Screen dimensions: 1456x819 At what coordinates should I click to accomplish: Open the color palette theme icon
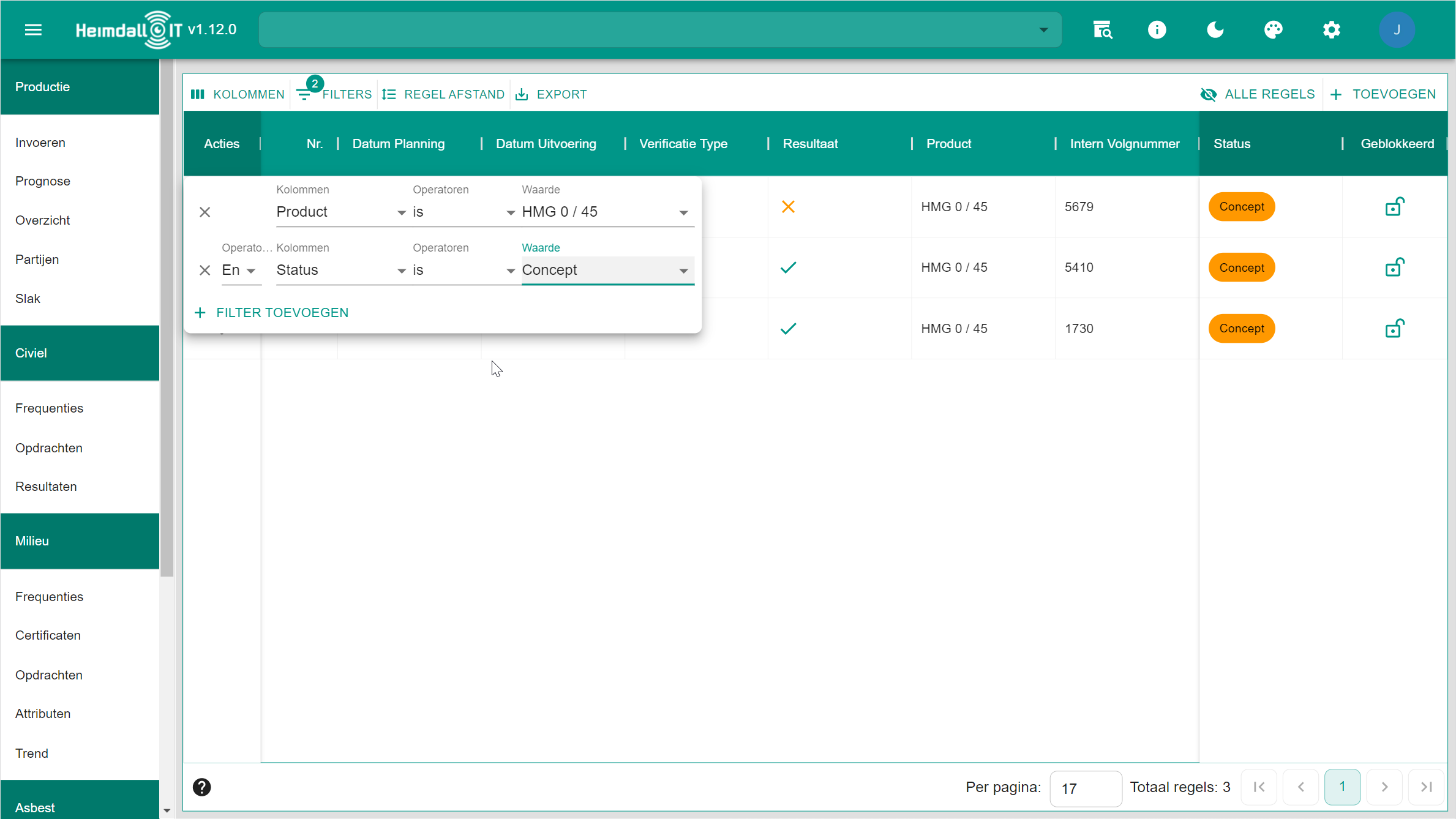click(x=1273, y=29)
